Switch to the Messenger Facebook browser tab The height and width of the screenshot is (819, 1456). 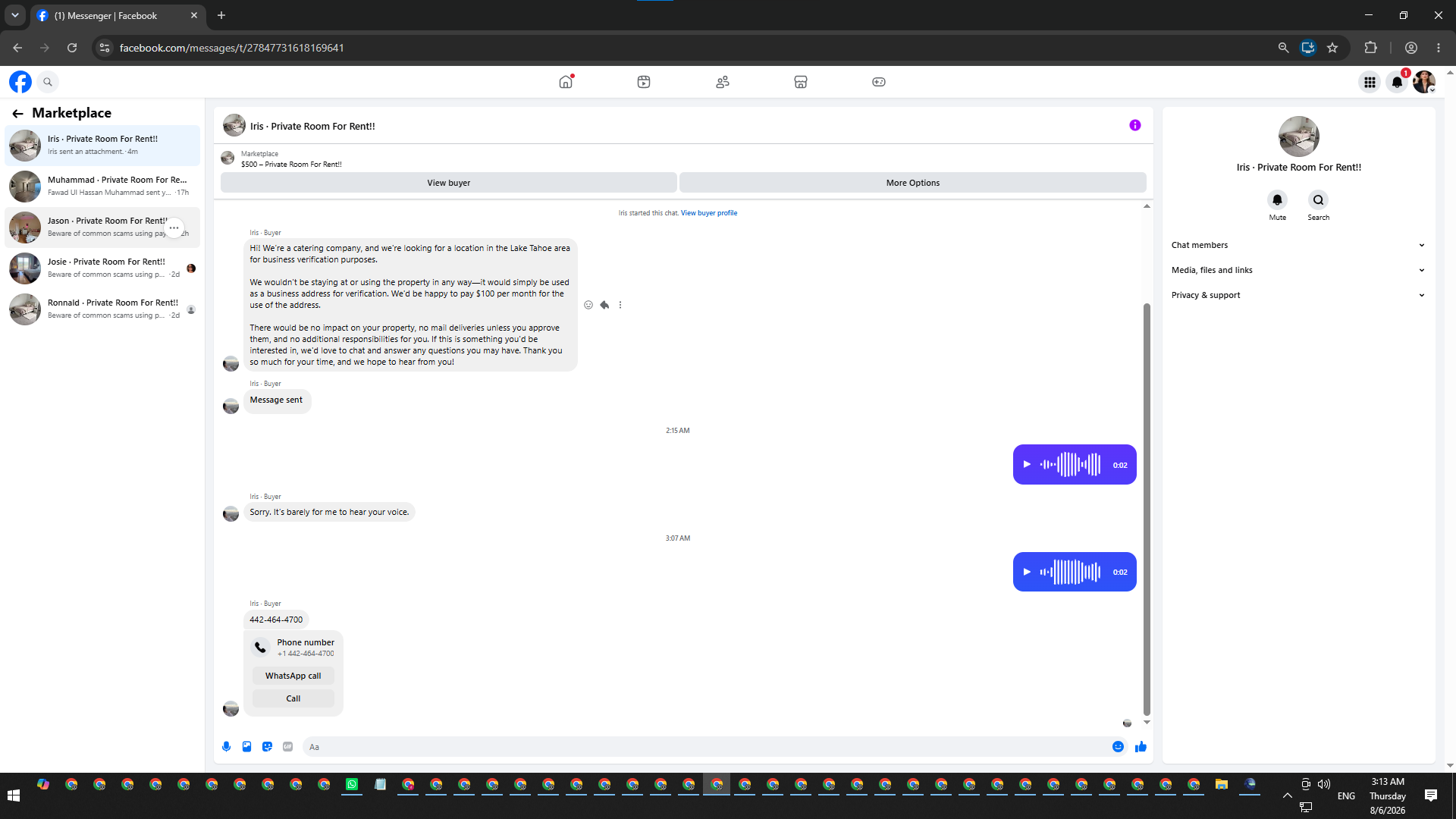[116, 16]
